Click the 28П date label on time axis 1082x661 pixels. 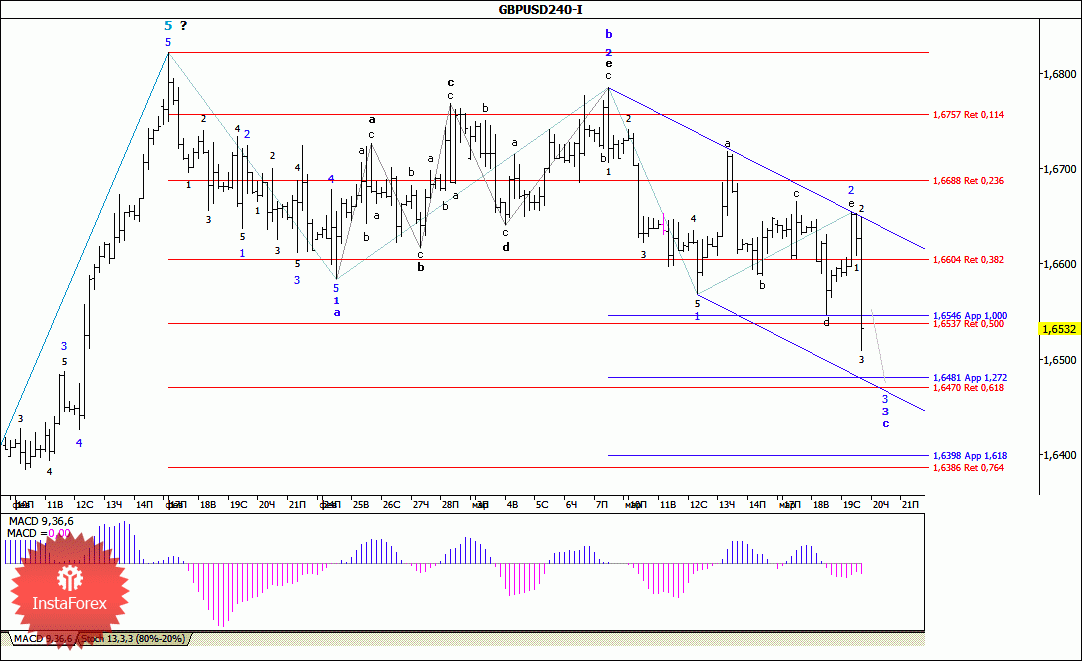click(x=451, y=505)
